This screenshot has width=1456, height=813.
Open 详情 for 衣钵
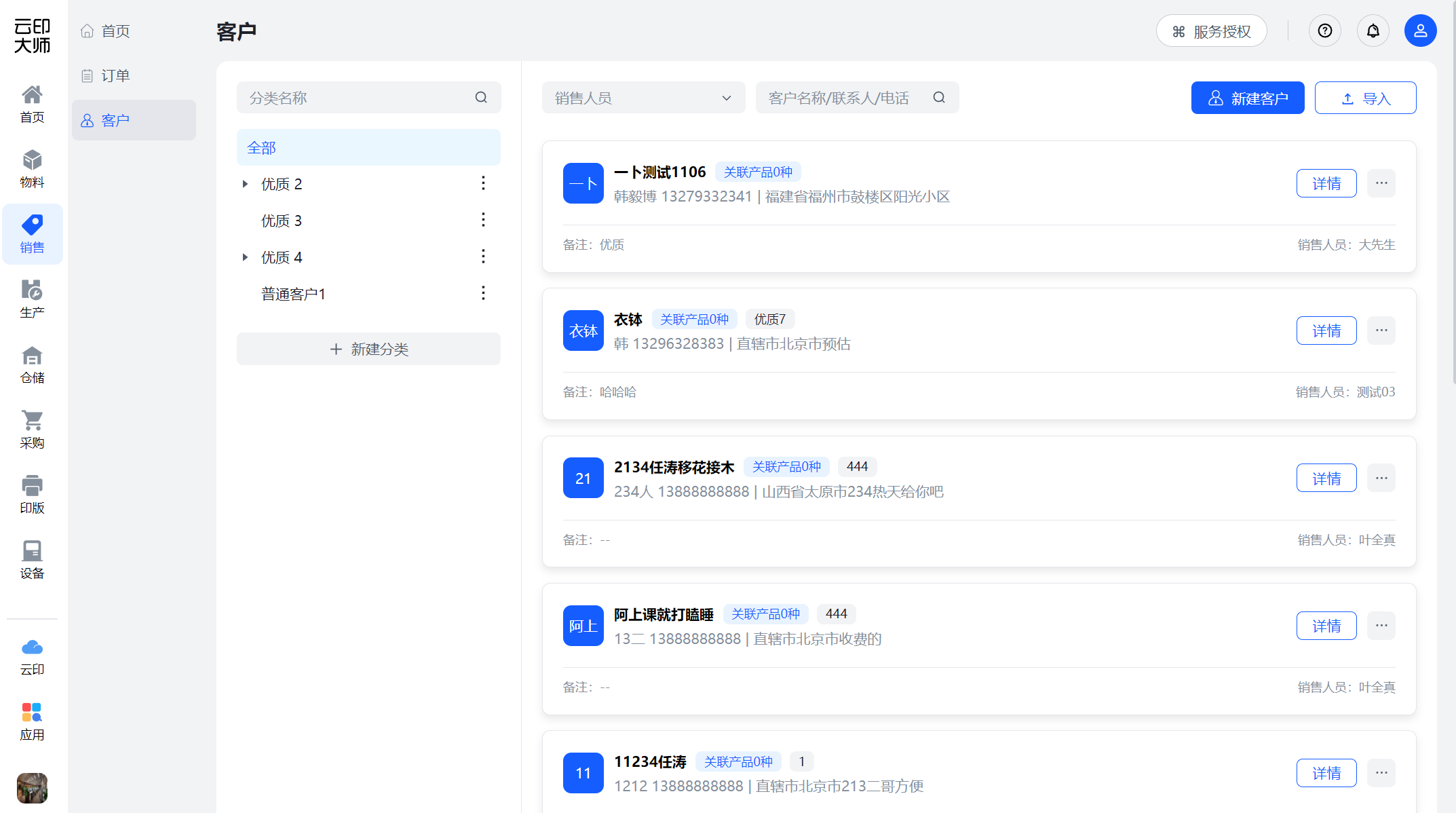click(1326, 330)
